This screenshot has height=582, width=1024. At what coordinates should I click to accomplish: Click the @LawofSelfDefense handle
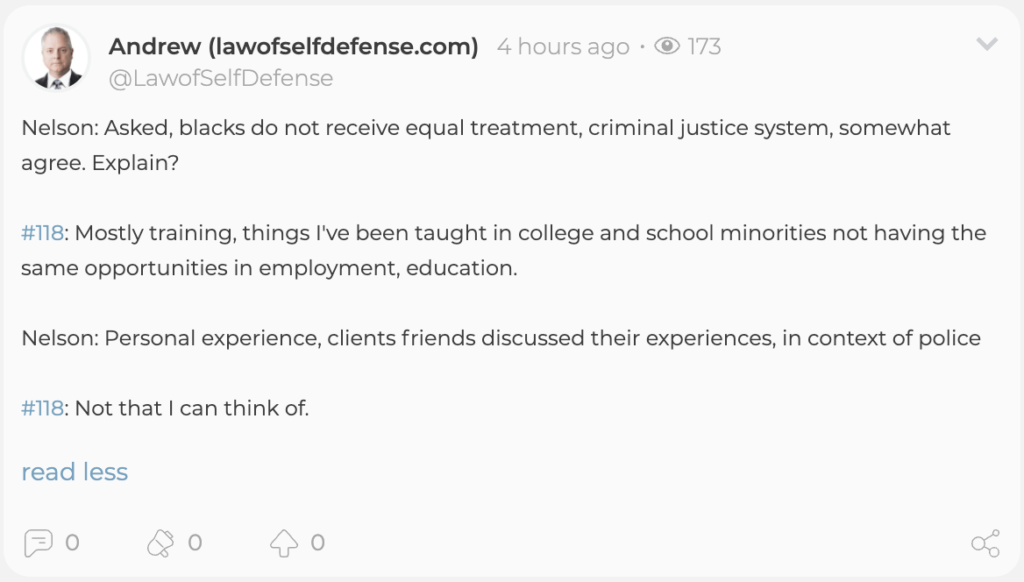pyautogui.click(x=221, y=78)
